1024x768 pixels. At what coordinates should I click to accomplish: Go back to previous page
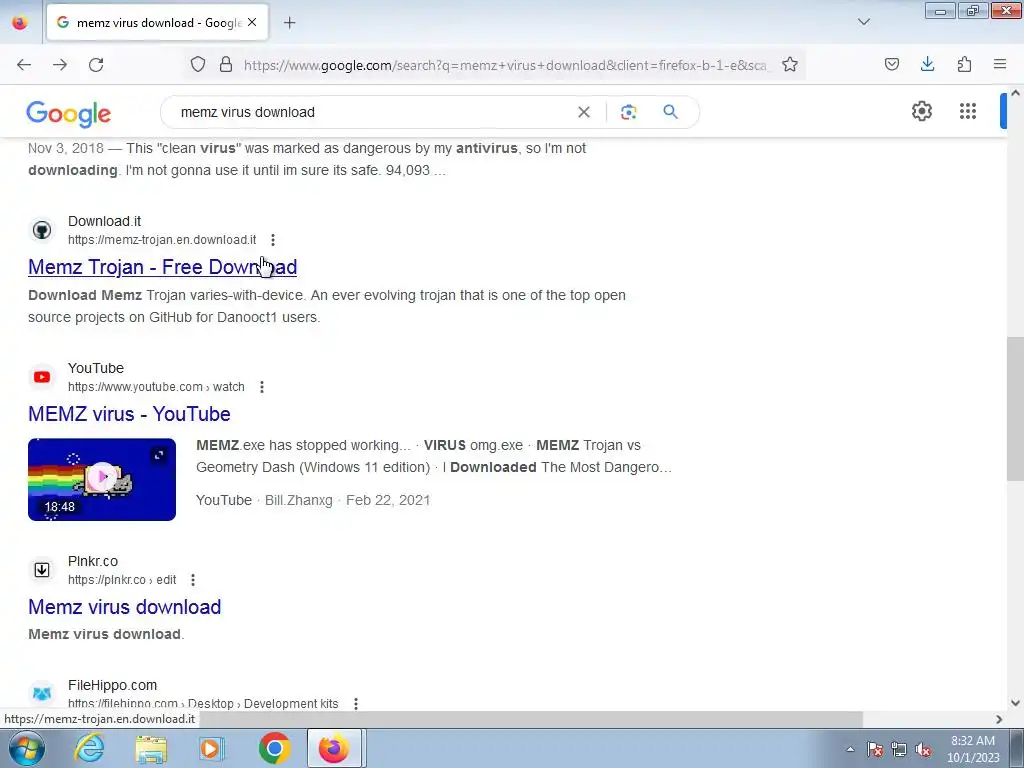24,65
